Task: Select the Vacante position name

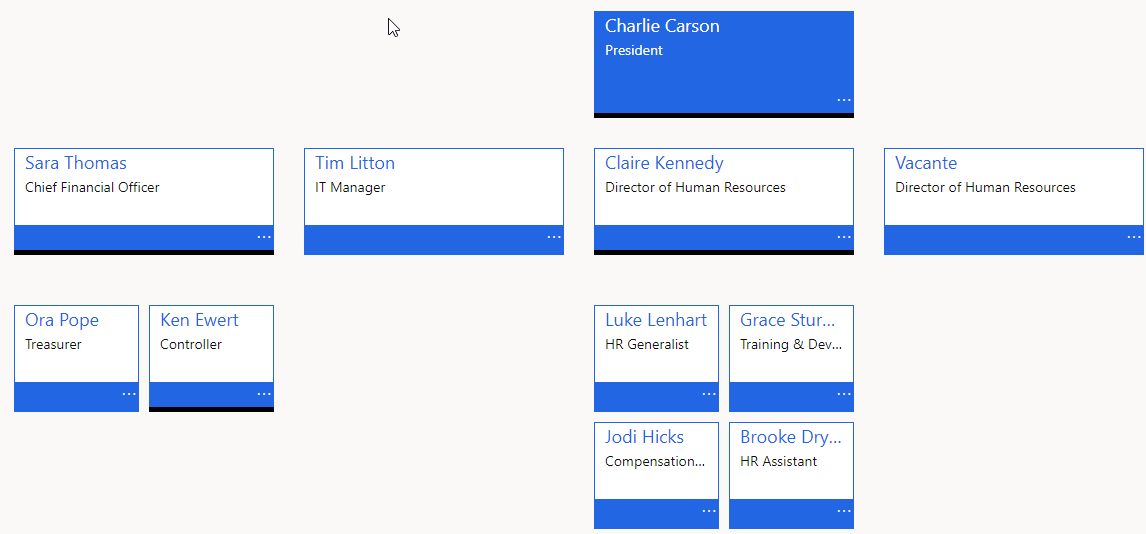Action: 926,163
